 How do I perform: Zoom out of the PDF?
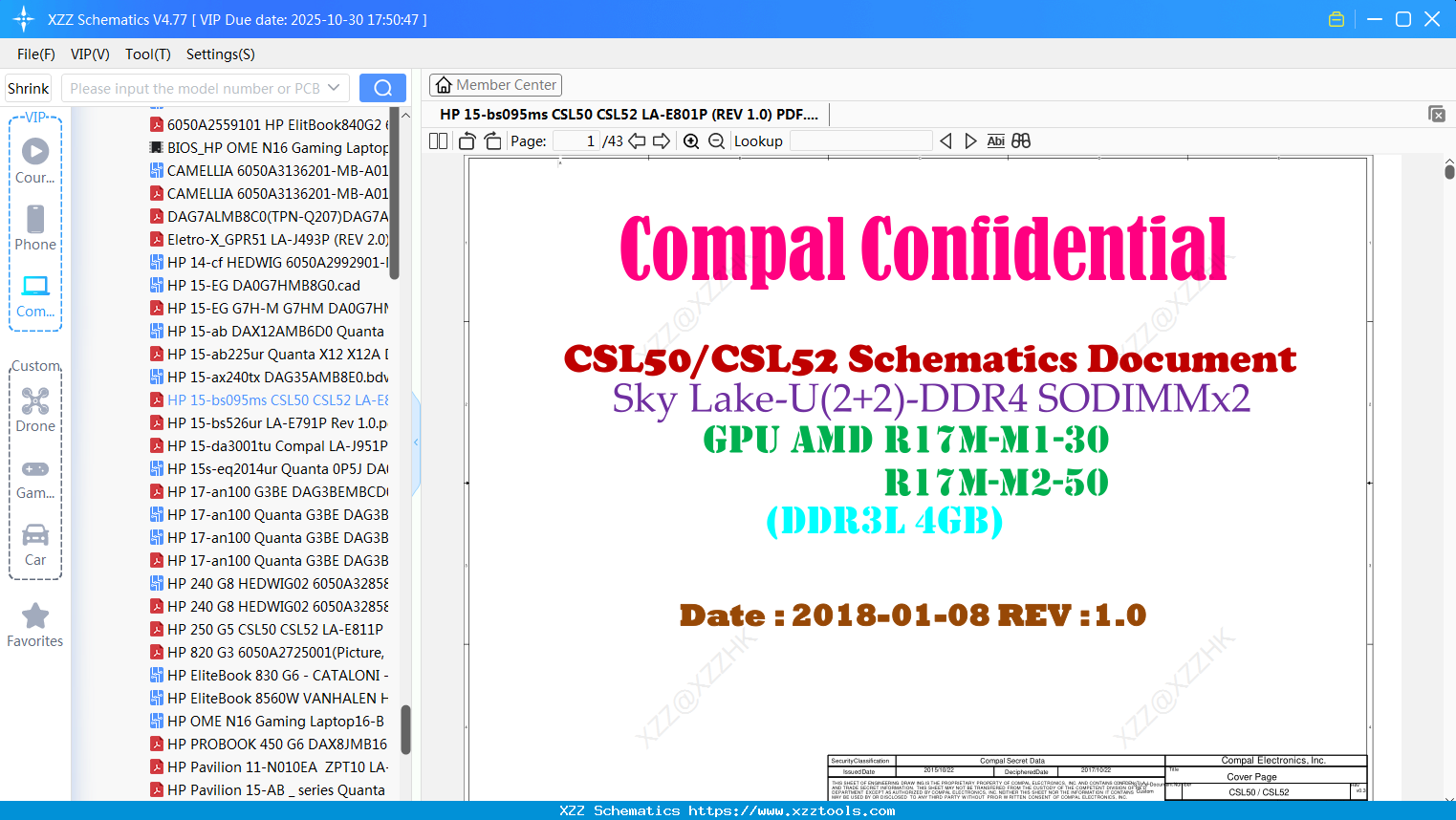717,140
